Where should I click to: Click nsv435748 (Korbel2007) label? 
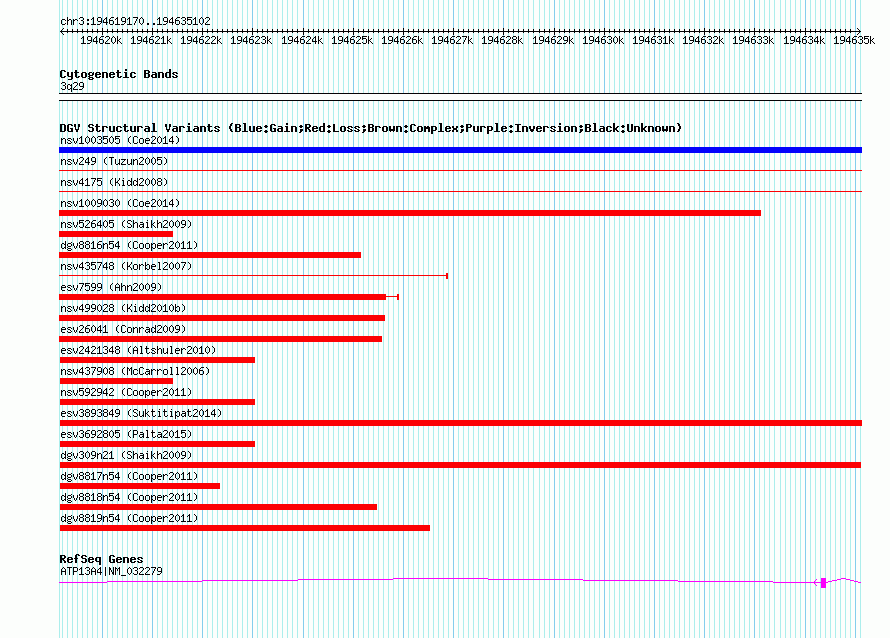[x=126, y=266]
